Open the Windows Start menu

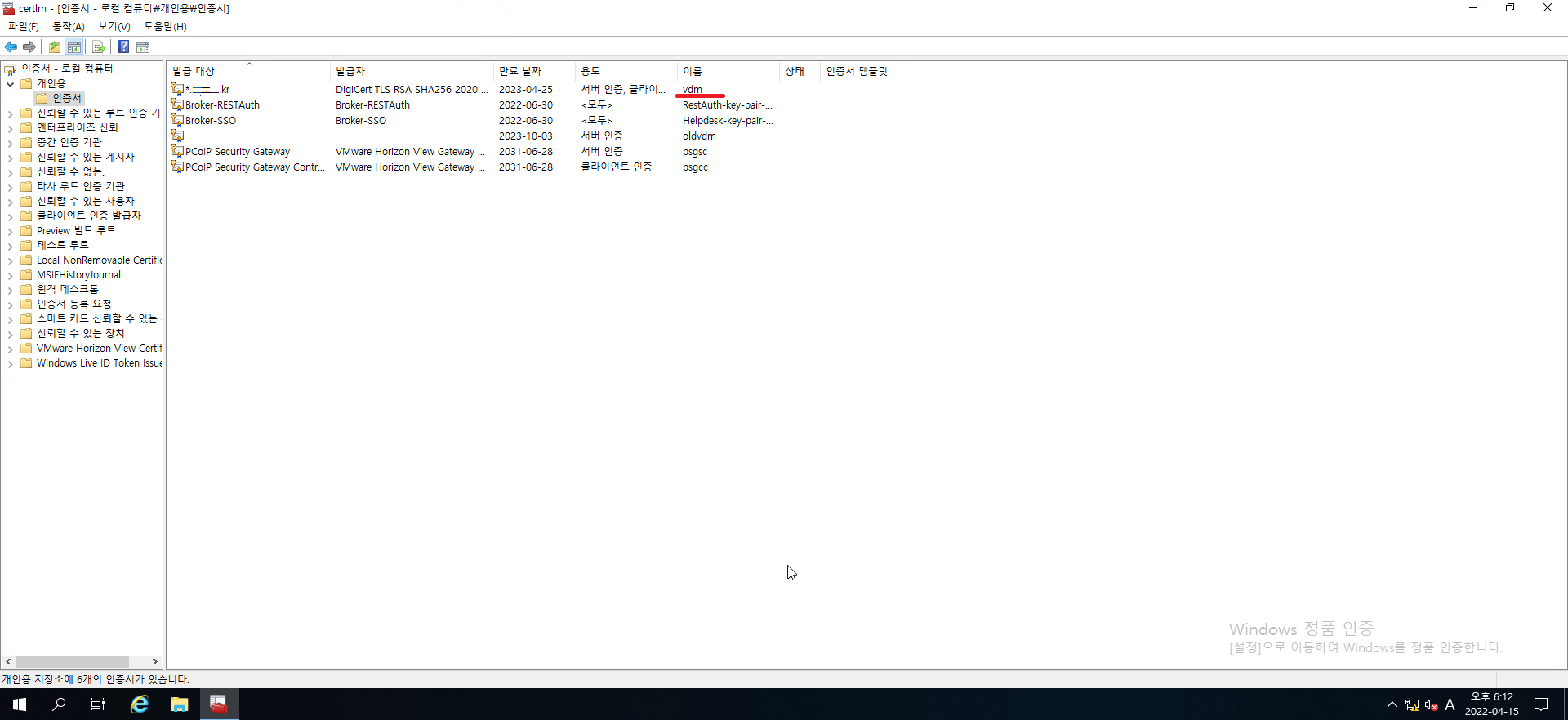[x=20, y=704]
